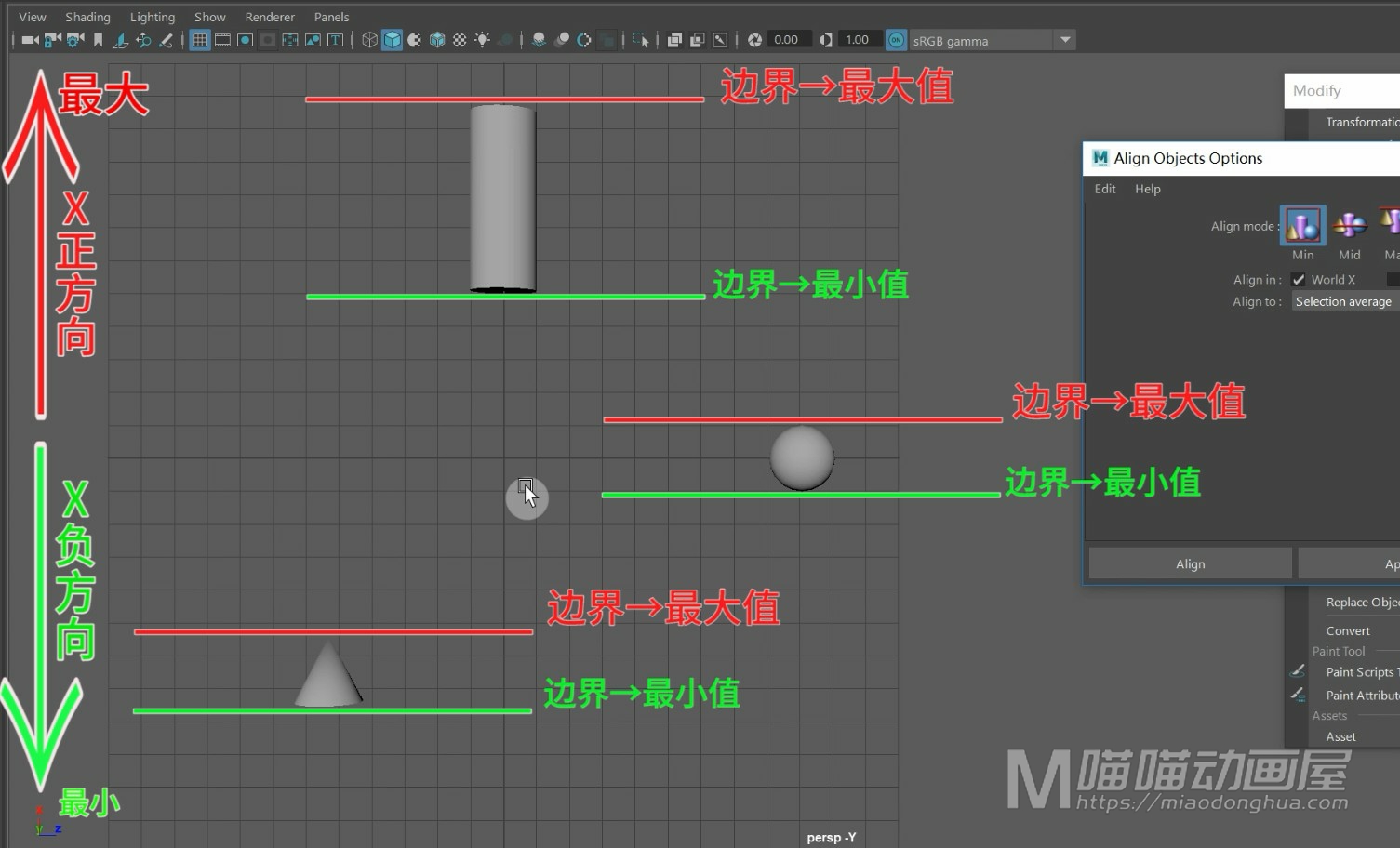Click the Select Camera icon
Screen dimensions: 1400x848
[30, 40]
